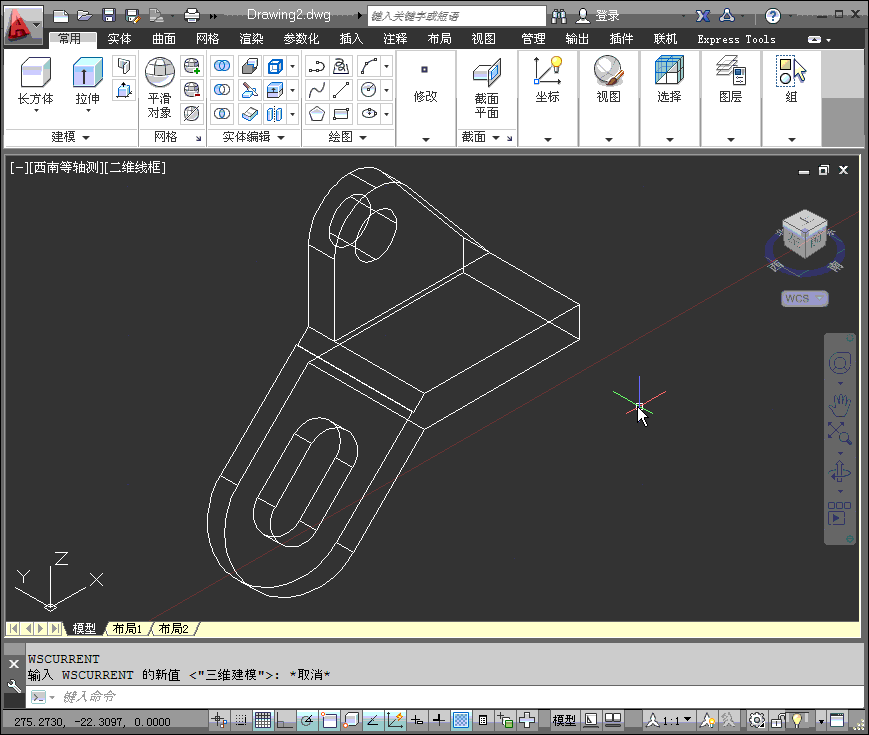Click the mesh smooth more icon
Viewport: 869px width, 735px height.
(x=192, y=67)
